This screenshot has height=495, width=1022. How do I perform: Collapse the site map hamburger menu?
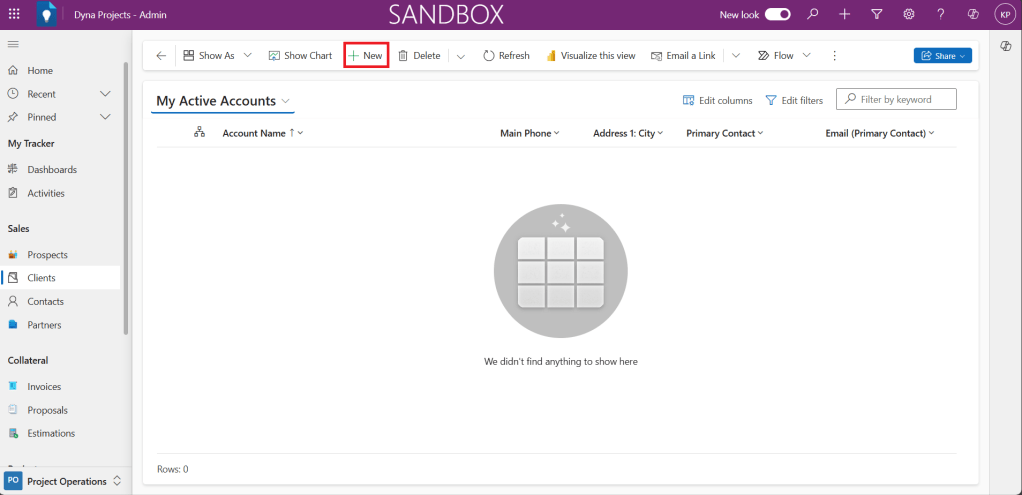click(13, 45)
